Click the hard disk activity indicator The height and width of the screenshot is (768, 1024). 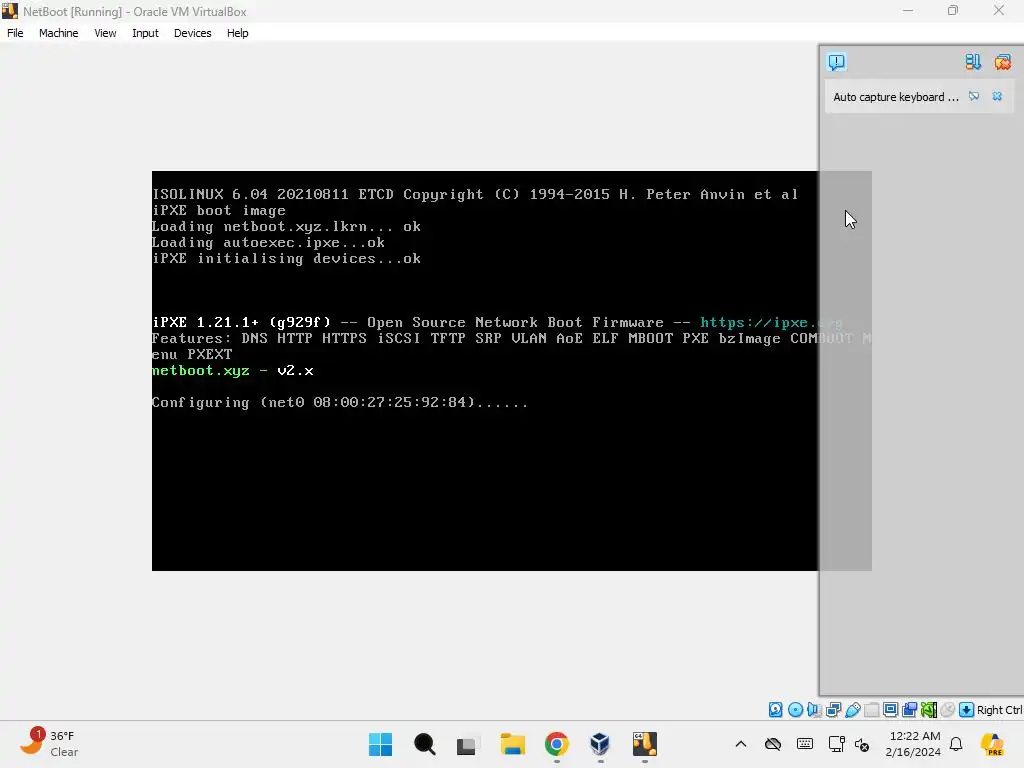tap(775, 710)
